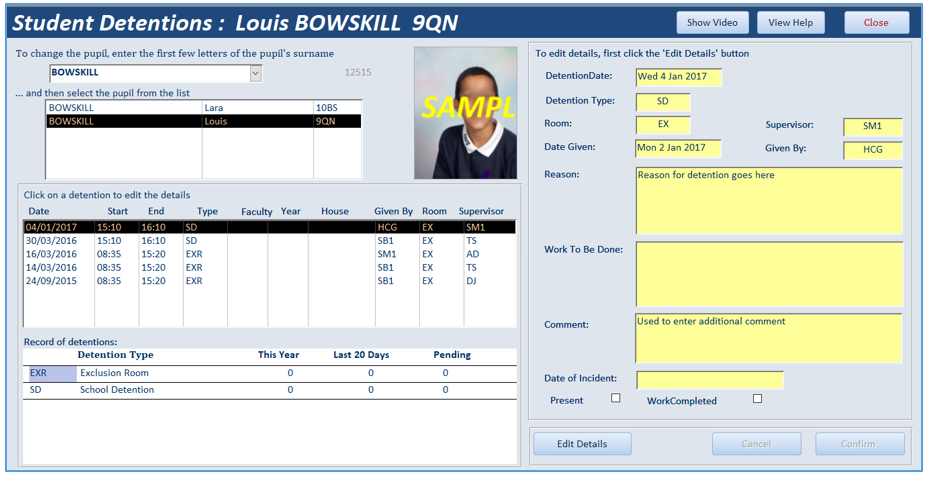This screenshot has width=928, height=477.
Task: Tick the WorkCompleted checkbox
Action: pos(757,399)
